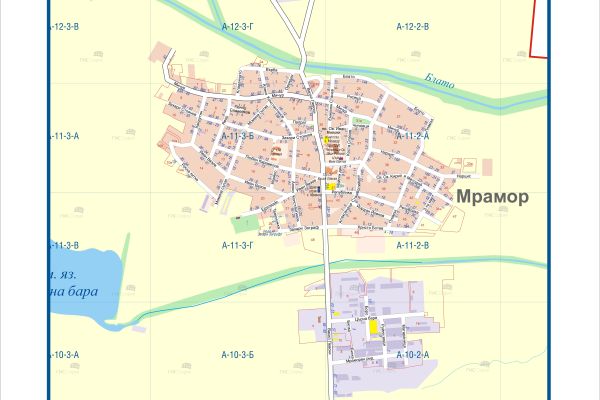Select grid label А-10-2-А
The width and height of the screenshot is (600, 400).
[x=412, y=355]
